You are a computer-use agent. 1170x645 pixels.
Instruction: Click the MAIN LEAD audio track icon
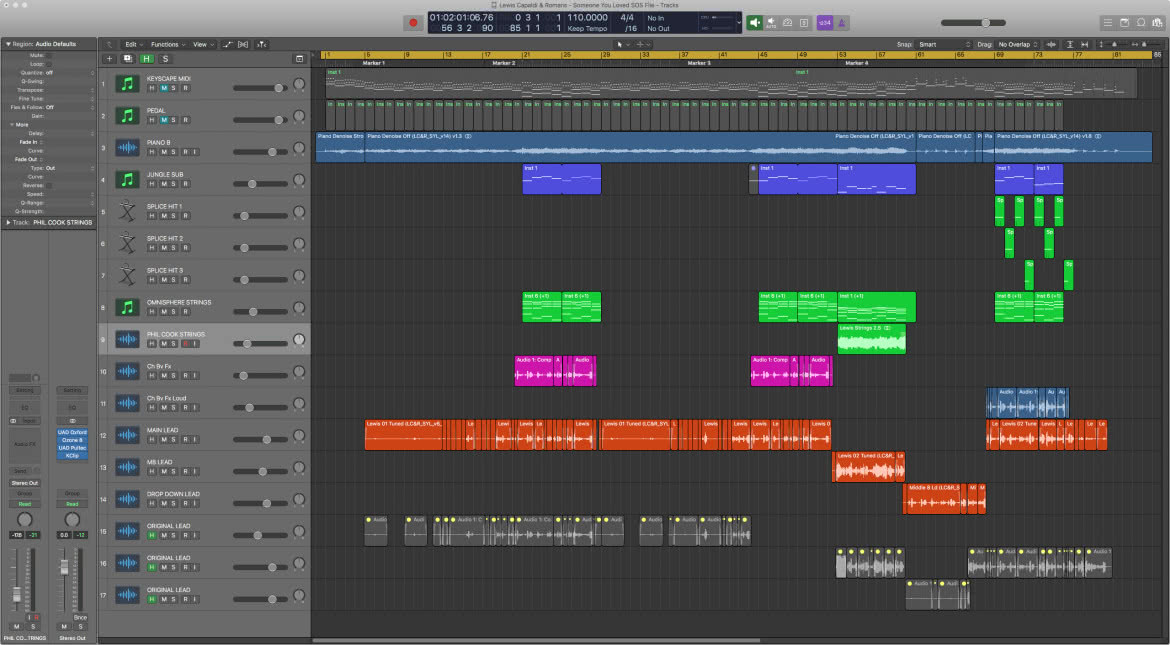128,434
